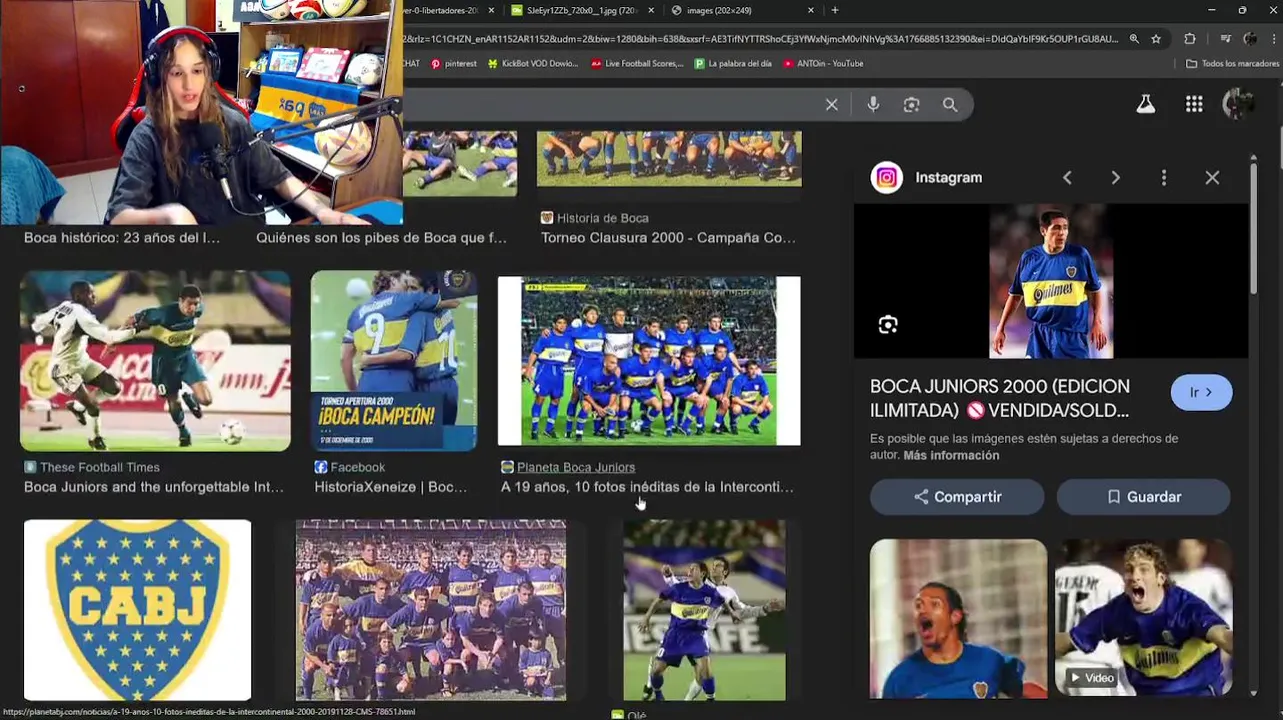Open Chrome profile icon in toolbar
Viewport: 1283px width, 720px height.
click(1250, 39)
